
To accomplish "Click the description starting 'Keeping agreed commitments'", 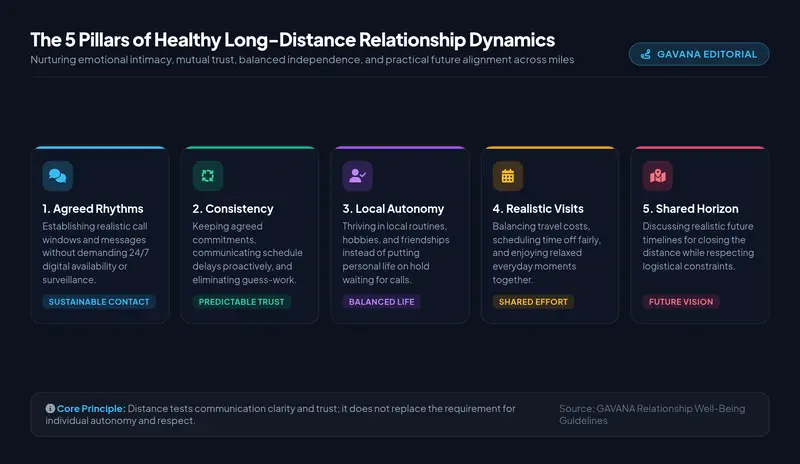I will pyautogui.click(x=247, y=253).
